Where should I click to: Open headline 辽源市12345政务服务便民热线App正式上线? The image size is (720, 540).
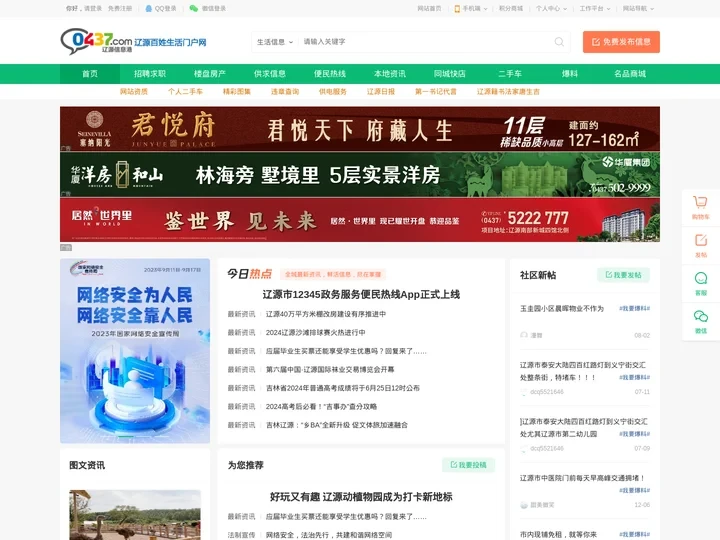(361, 294)
